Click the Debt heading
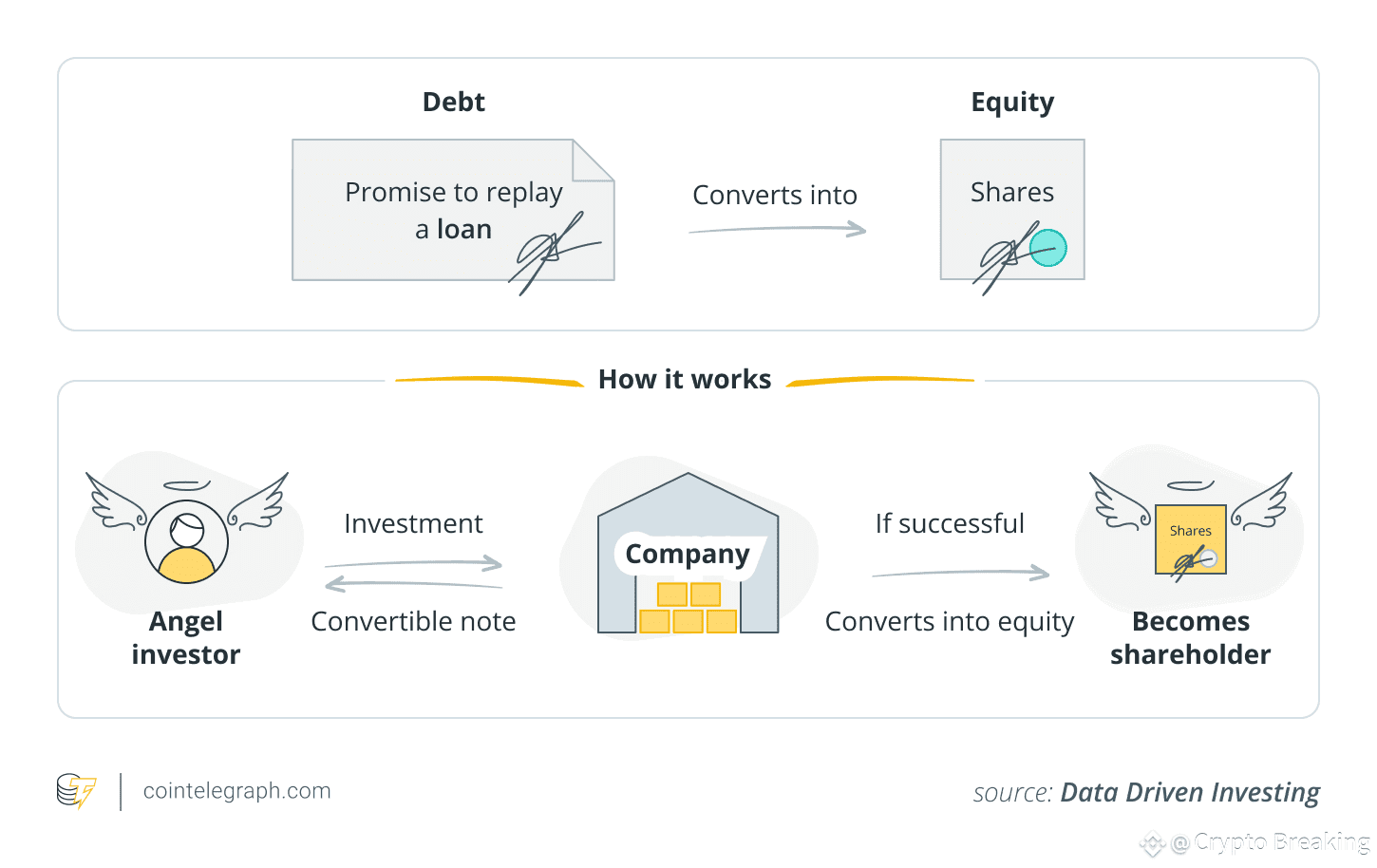Image resolution: width=1377 pixels, height=868 pixels. click(x=453, y=102)
